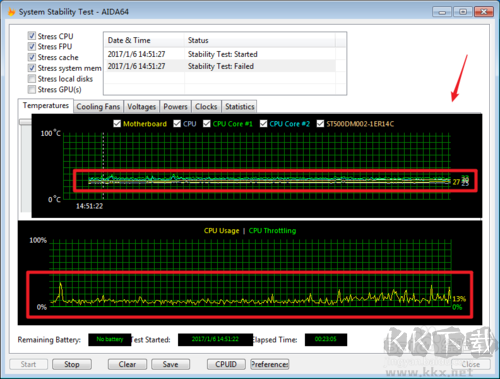Toggle the CPU Core #2 graph checkbox
This screenshot has width=500, height=379.
[x=264, y=124]
